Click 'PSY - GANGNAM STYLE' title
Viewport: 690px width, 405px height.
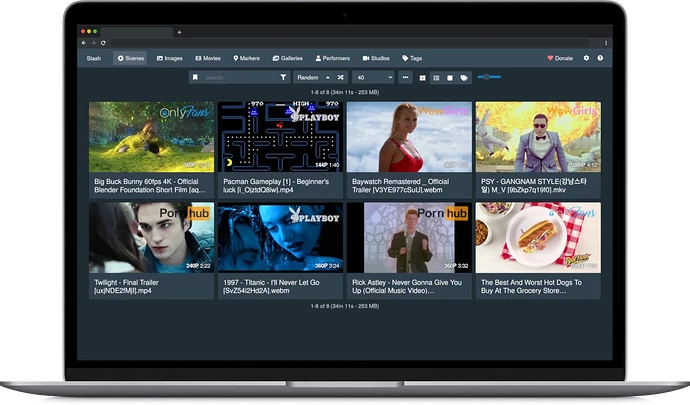point(534,186)
